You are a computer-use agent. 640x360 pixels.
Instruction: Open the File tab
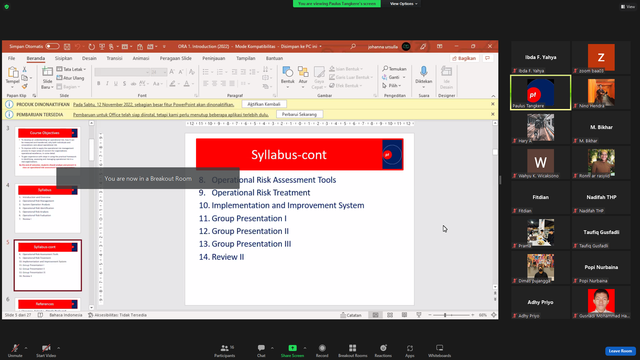point(11,58)
